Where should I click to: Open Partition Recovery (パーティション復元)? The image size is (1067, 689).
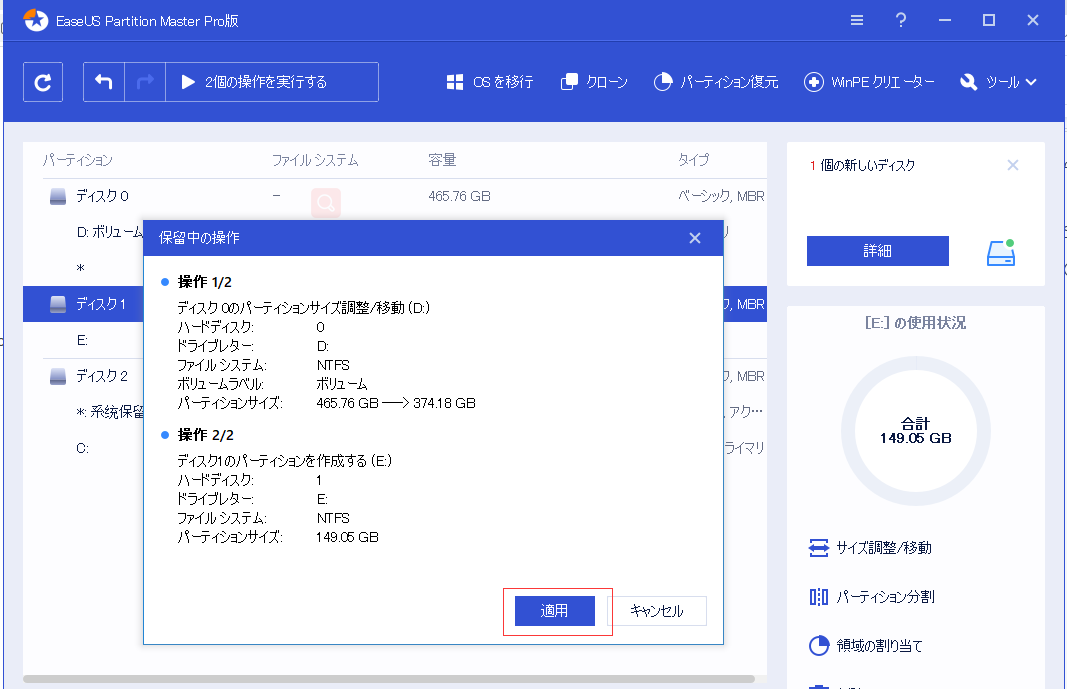(716, 82)
